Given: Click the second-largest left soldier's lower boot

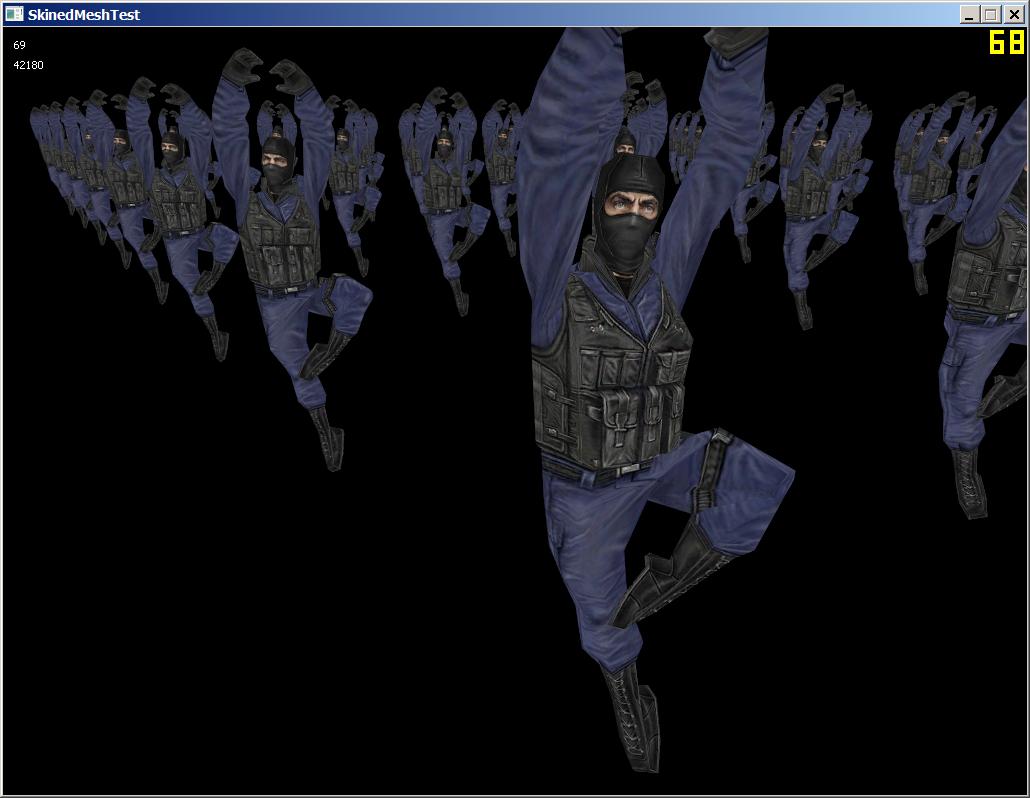Looking at the screenshot, I should tap(327, 437).
